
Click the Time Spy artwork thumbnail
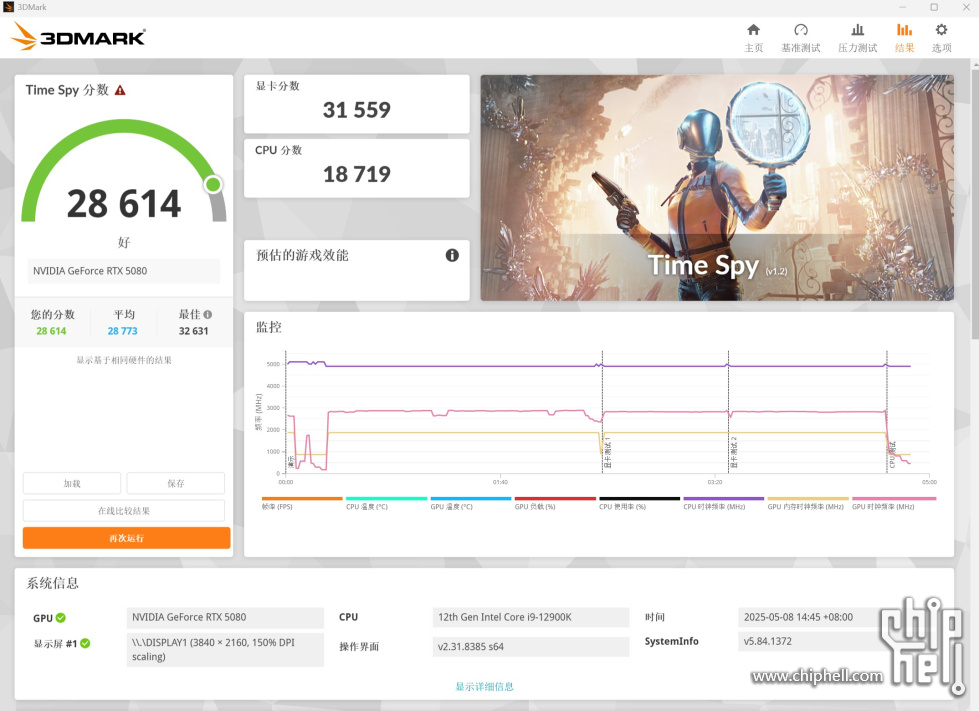717,188
